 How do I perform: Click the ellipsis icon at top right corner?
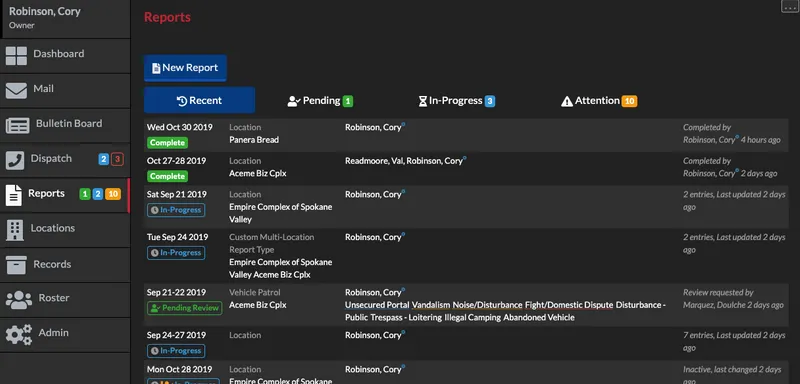790,6
